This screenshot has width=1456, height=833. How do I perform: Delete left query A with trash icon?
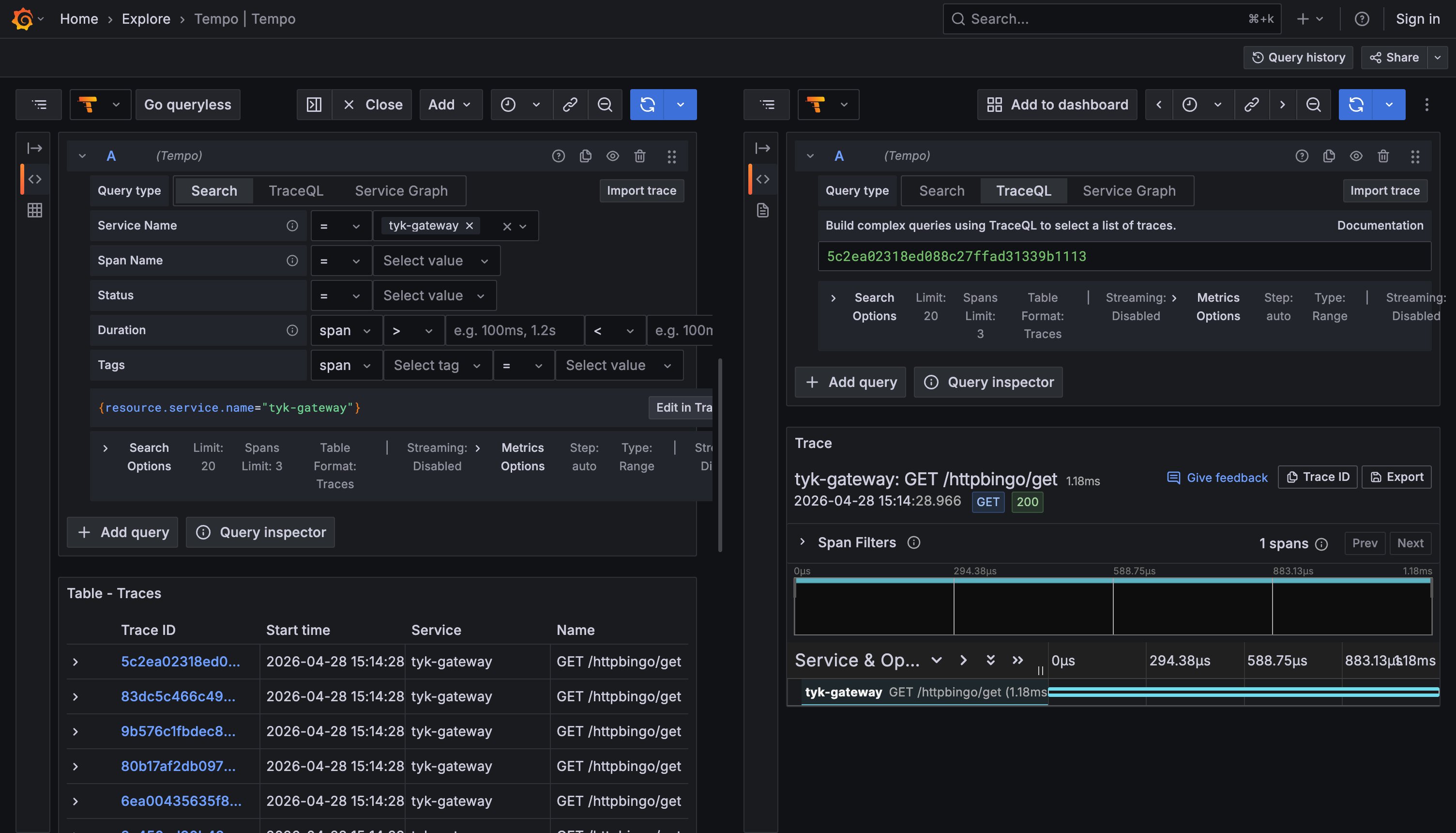(640, 156)
